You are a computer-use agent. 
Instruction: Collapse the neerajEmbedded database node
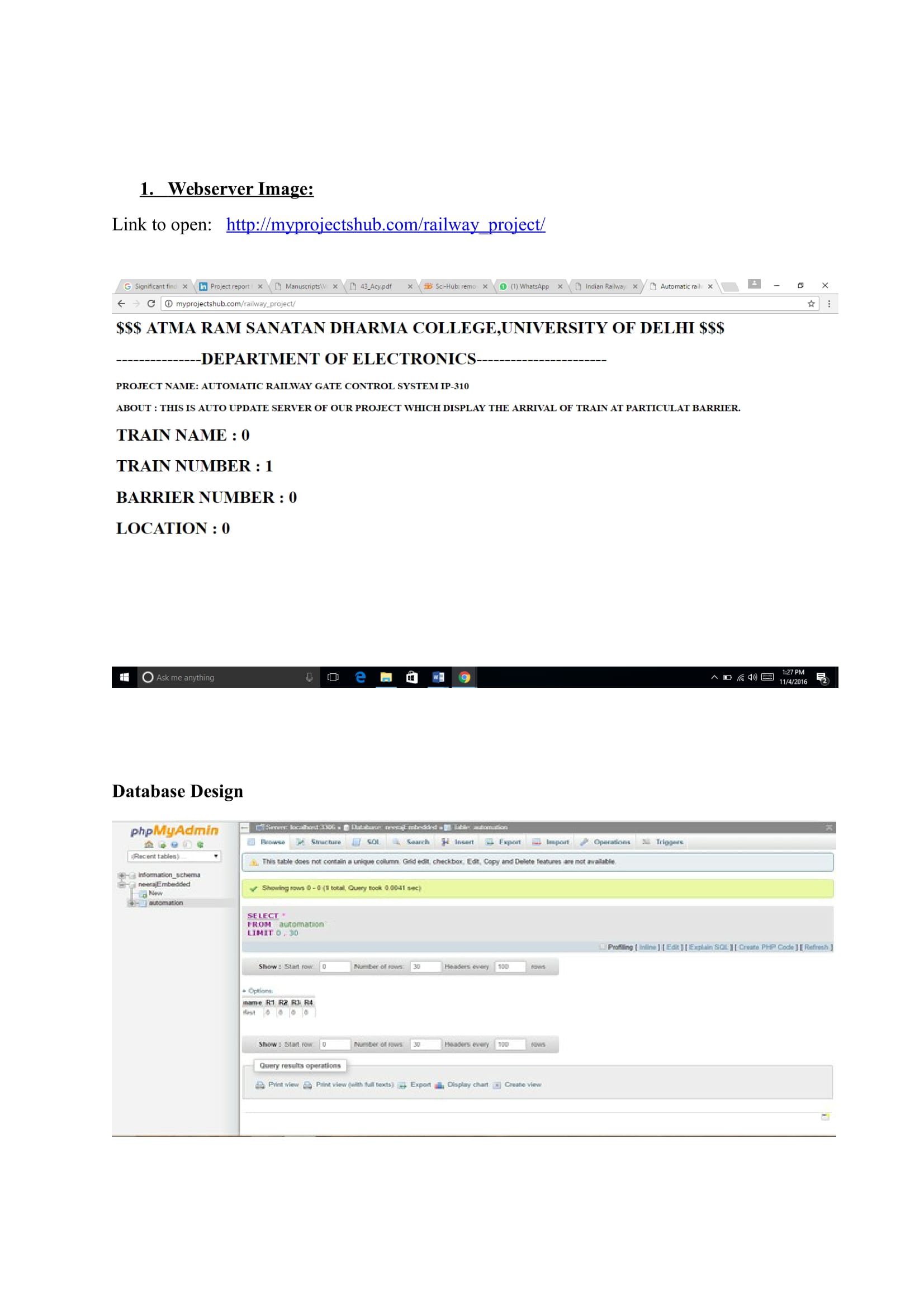pos(121,885)
